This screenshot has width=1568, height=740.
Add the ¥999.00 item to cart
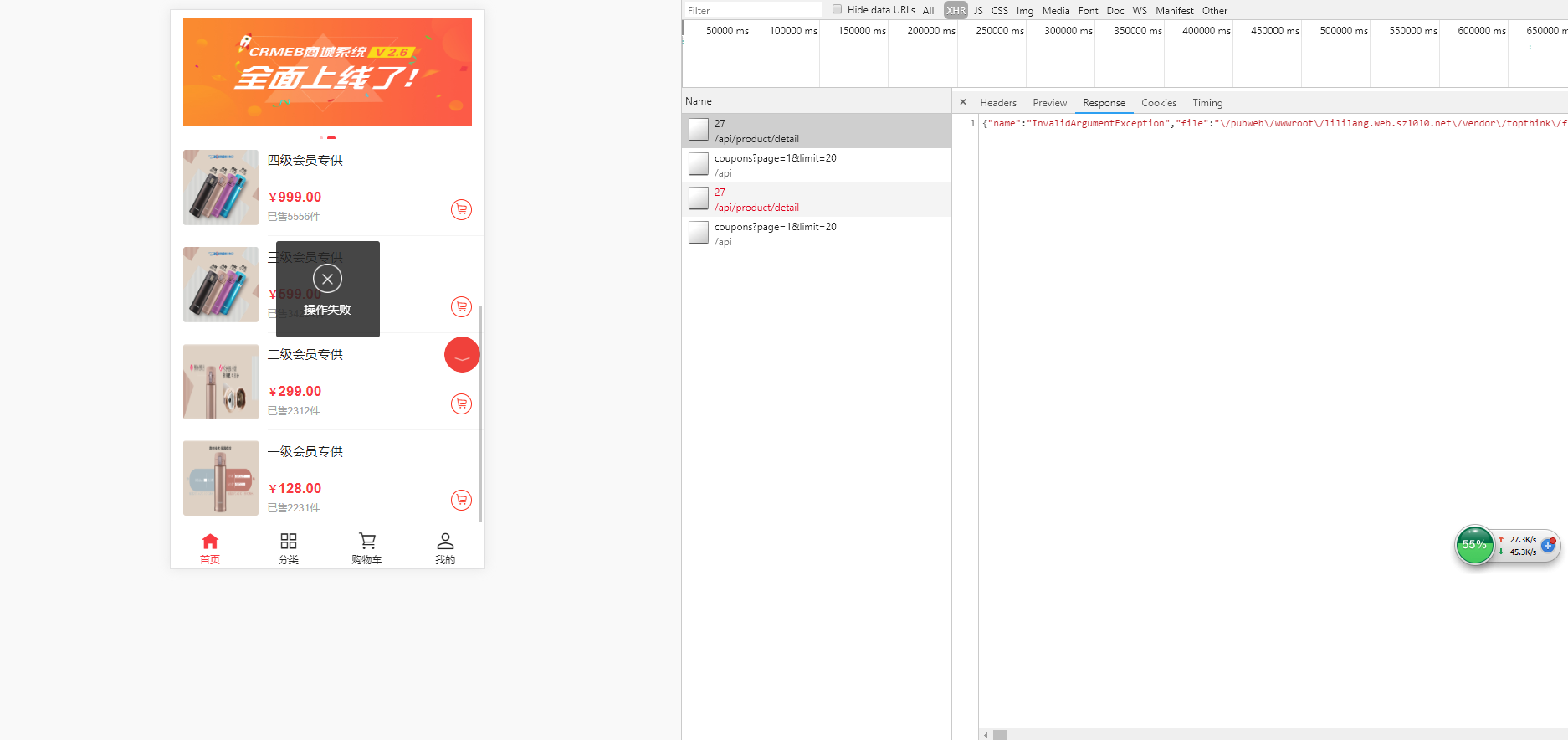[x=461, y=209]
